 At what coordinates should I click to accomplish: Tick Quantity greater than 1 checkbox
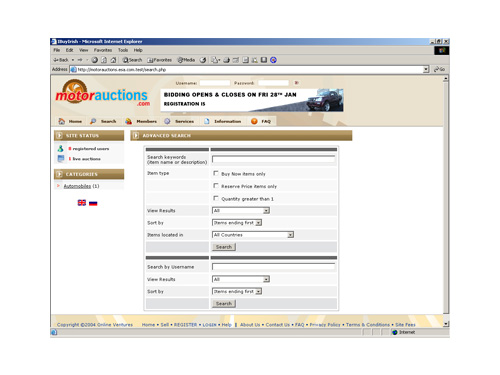point(216,198)
